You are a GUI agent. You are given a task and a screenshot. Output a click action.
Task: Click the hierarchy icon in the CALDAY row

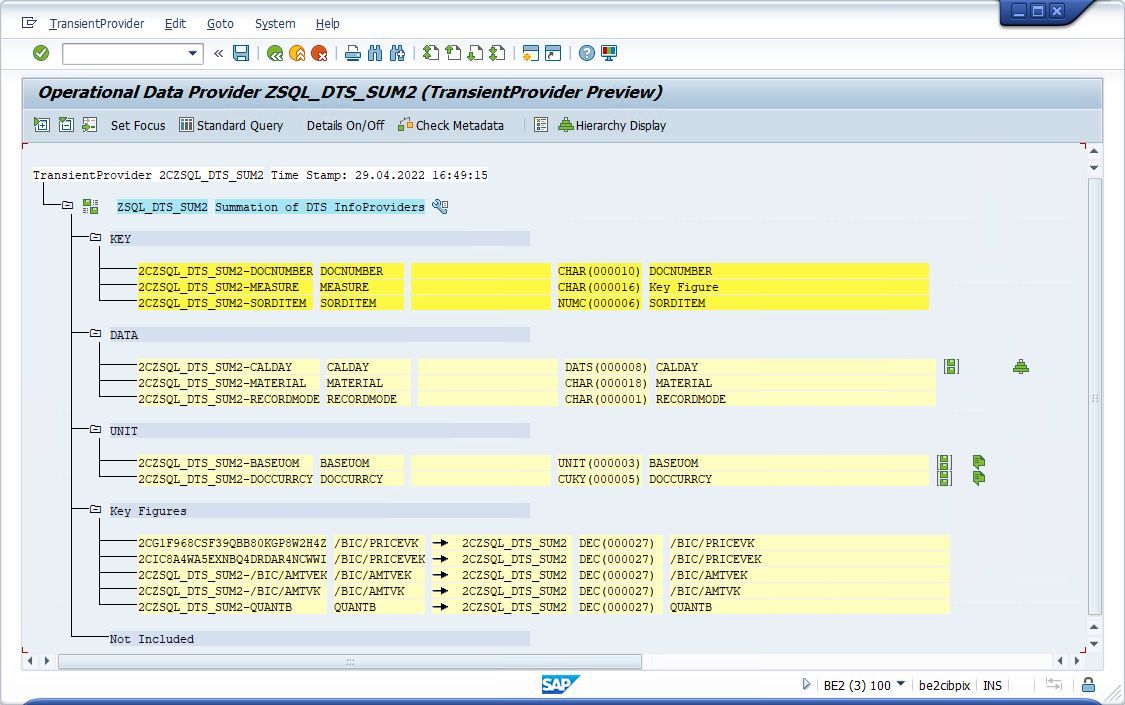1021,367
